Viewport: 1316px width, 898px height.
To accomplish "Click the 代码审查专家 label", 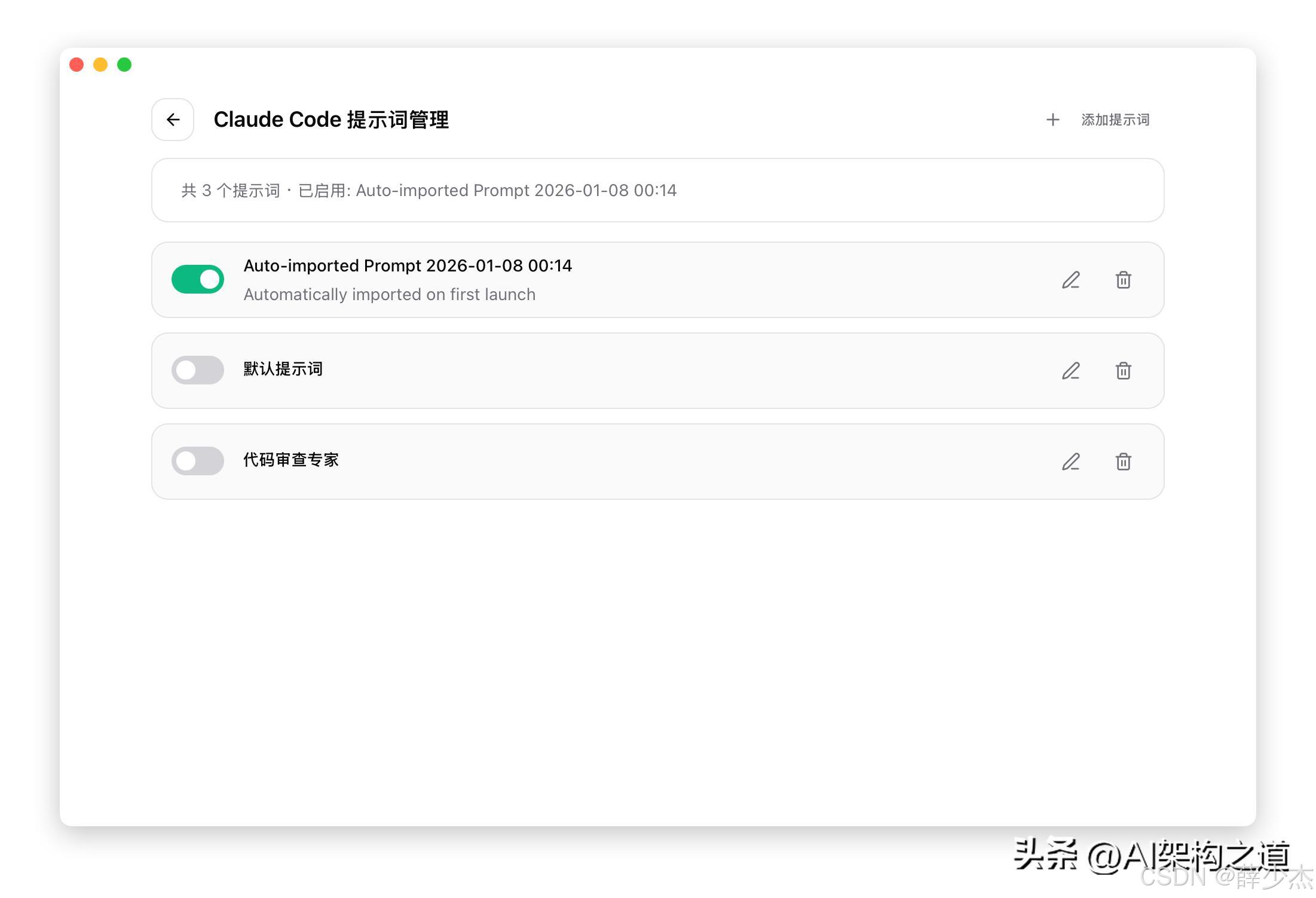I will (291, 460).
